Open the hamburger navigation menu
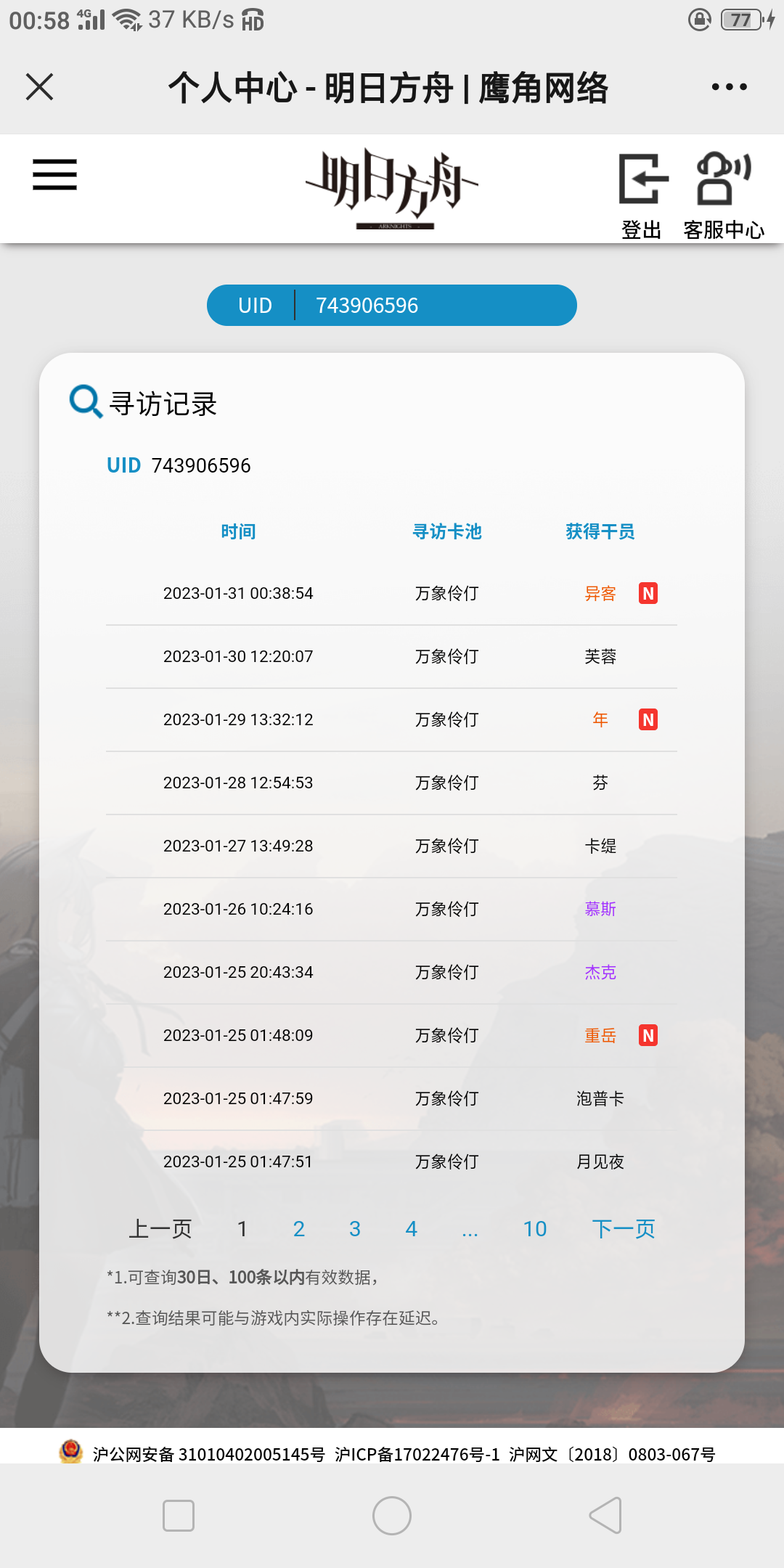This screenshot has width=784, height=1568. click(54, 175)
